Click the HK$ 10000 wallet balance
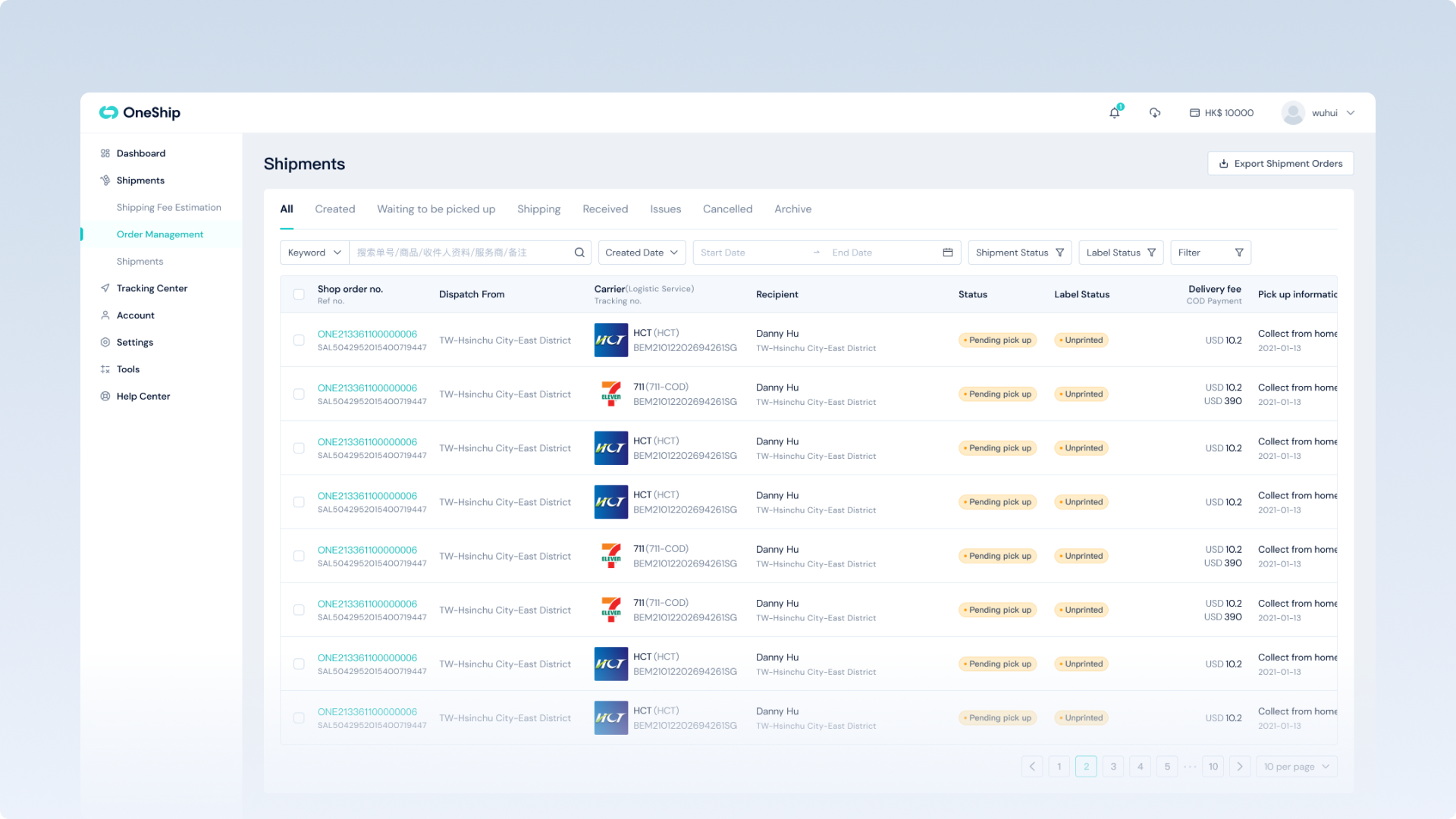This screenshot has height=819, width=1456. point(1221,113)
